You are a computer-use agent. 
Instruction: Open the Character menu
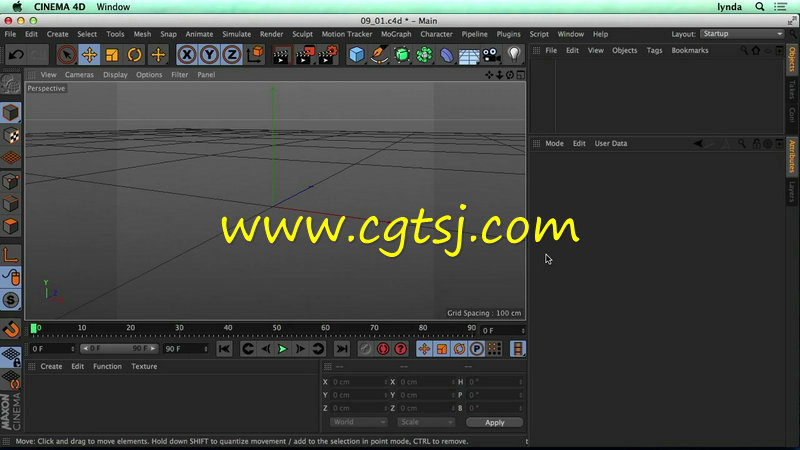click(436, 34)
